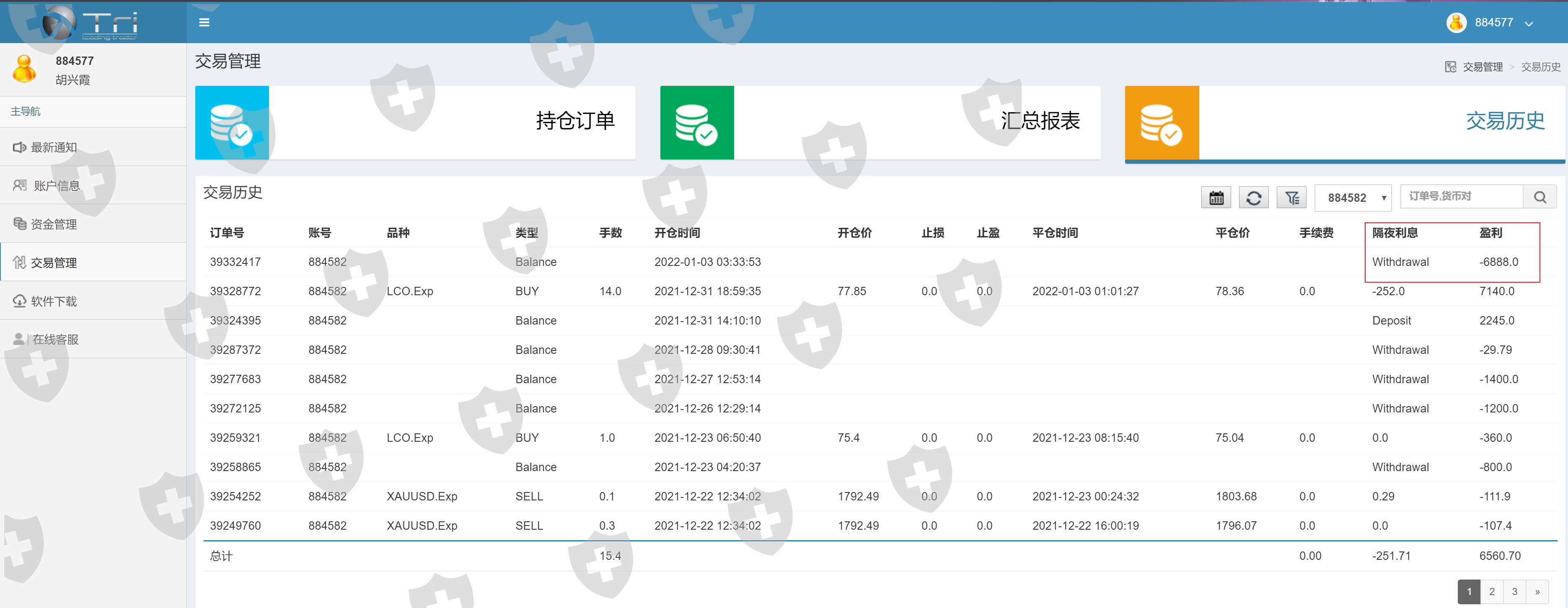Image resolution: width=1568 pixels, height=608 pixels.
Task: Open 最新通知 in the sidebar
Action: (54, 147)
